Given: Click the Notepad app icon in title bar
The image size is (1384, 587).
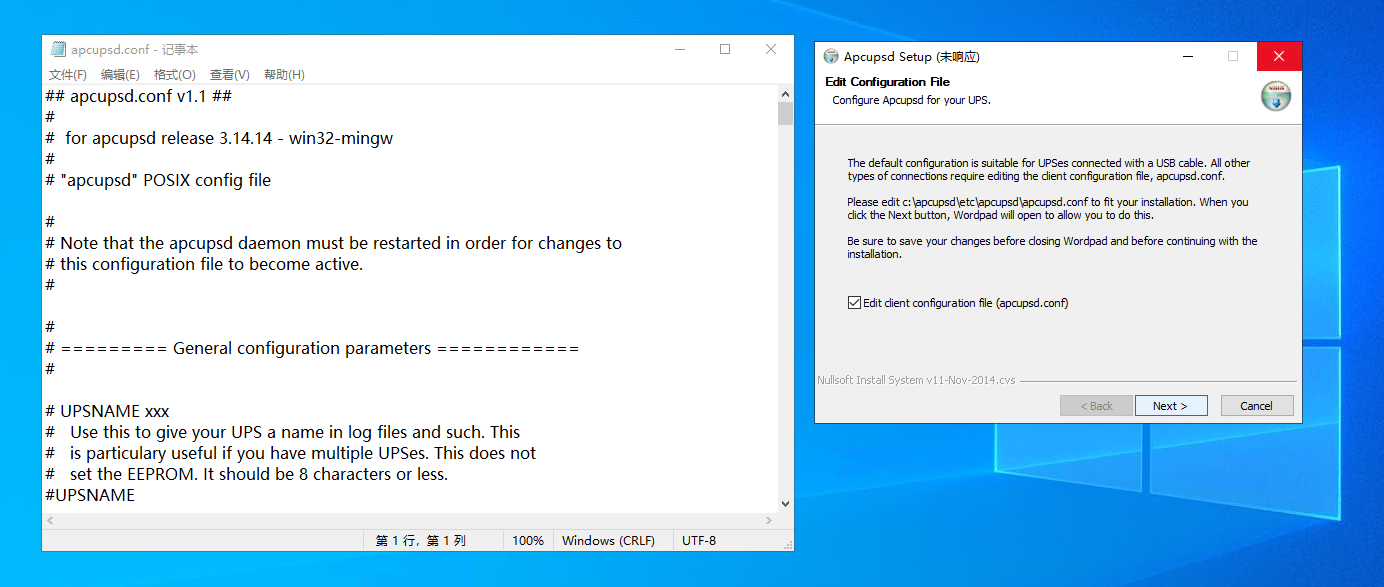Looking at the screenshot, I should click(x=58, y=49).
